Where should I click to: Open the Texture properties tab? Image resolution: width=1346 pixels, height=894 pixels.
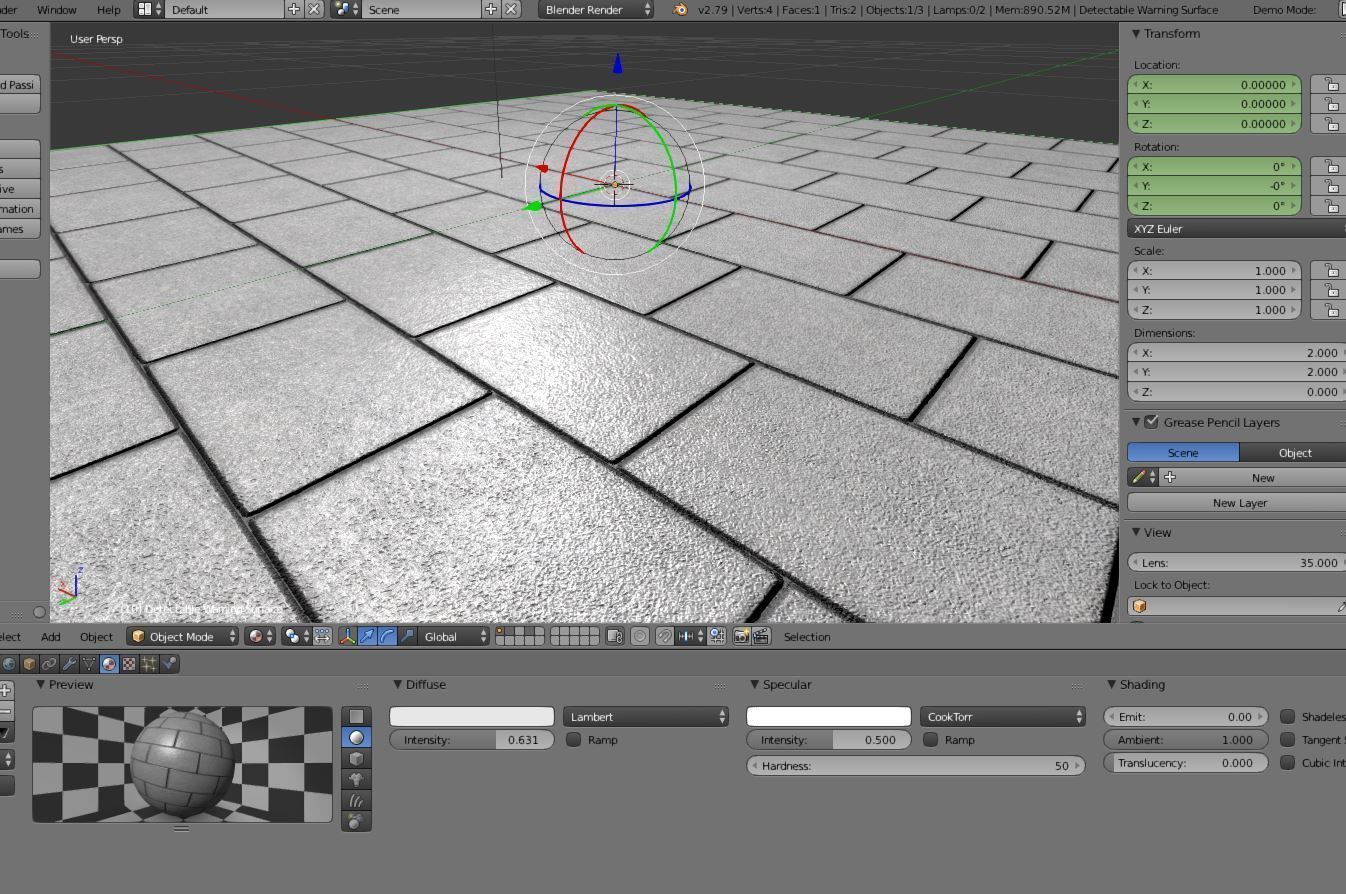tap(129, 663)
